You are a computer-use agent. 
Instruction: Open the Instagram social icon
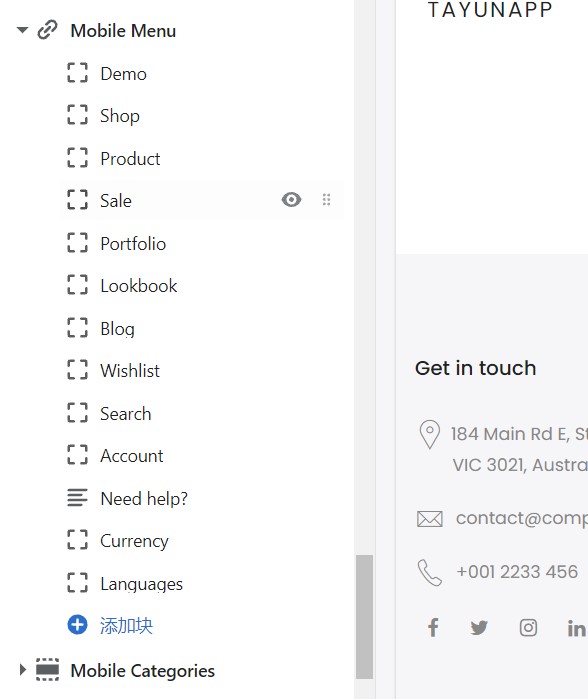coord(528,628)
